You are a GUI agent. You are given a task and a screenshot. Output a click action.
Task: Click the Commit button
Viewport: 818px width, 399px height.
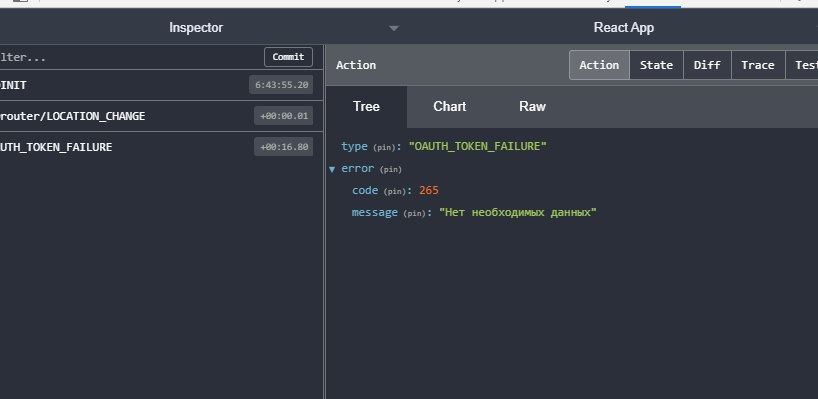tap(288, 57)
